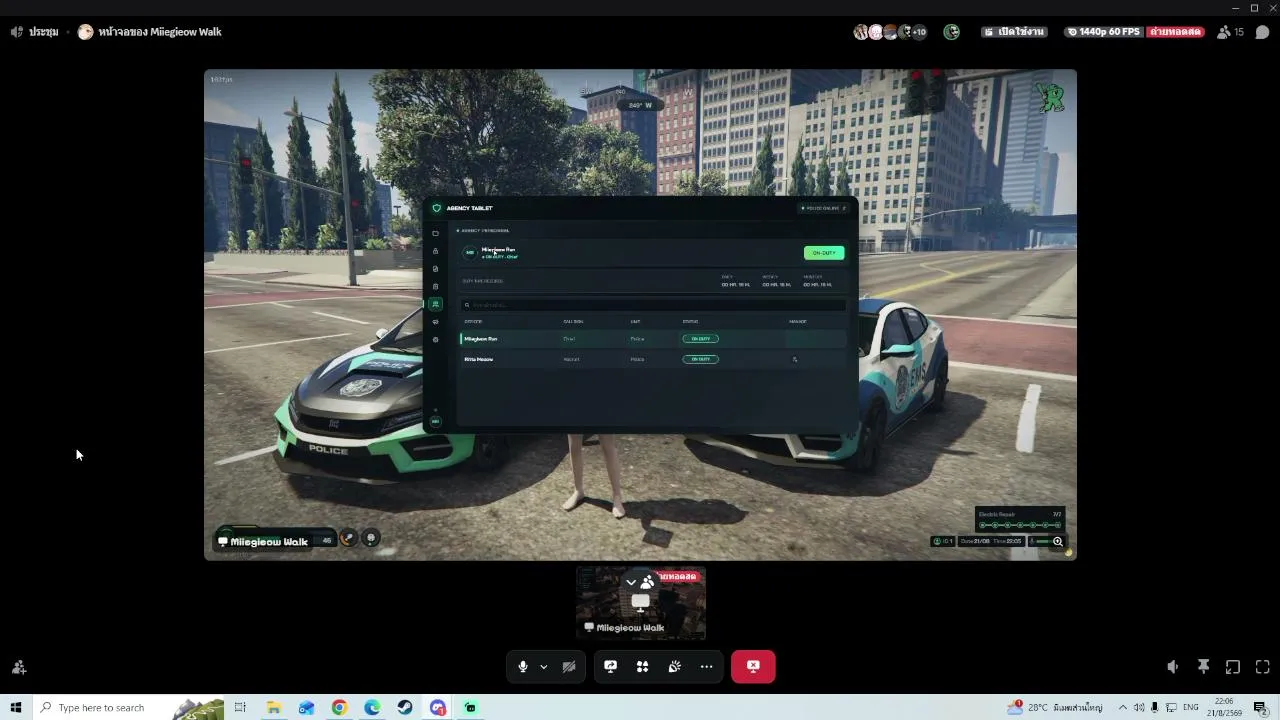Open the document icon in tablet sidebar
This screenshot has width=1280, height=720.
[x=435, y=269]
